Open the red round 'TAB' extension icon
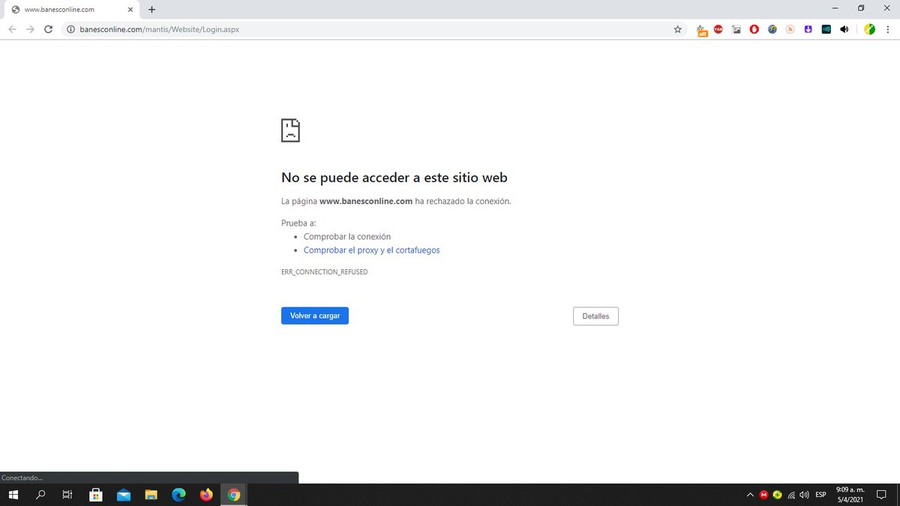Screen dimensions: 900x506 click(x=718, y=29)
